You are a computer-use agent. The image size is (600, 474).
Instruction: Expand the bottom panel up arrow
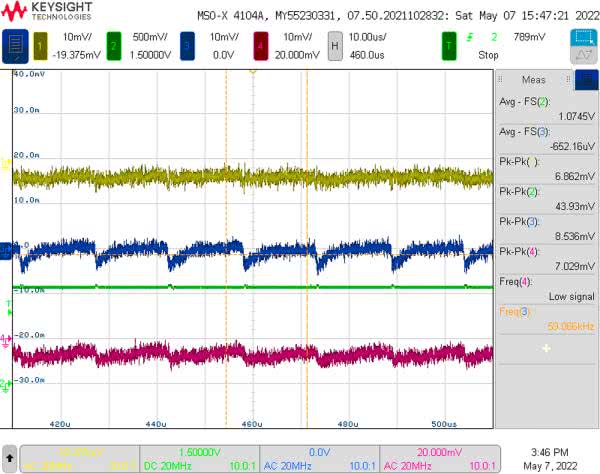coord(9,456)
